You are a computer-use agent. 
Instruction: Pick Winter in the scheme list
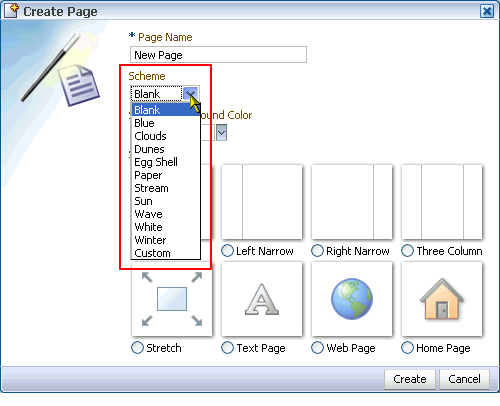[166, 240]
